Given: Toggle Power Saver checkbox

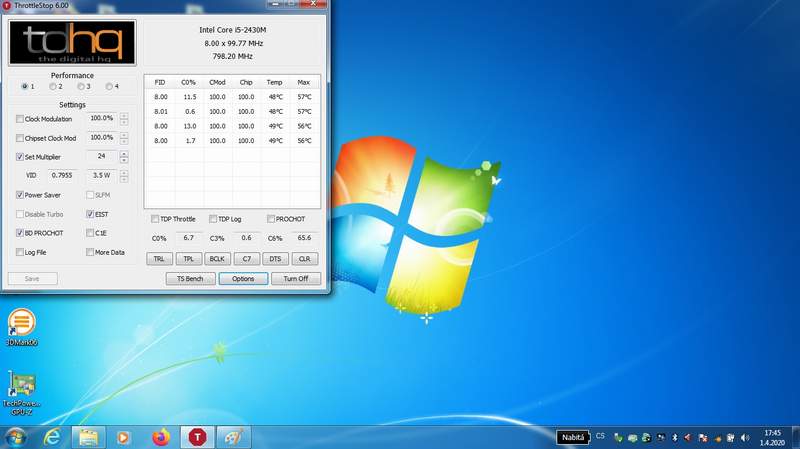Looking at the screenshot, I should [19, 195].
